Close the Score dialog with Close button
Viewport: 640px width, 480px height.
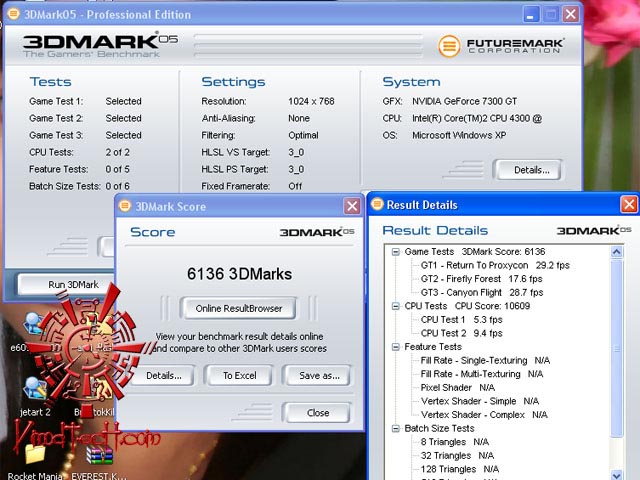[x=317, y=413]
